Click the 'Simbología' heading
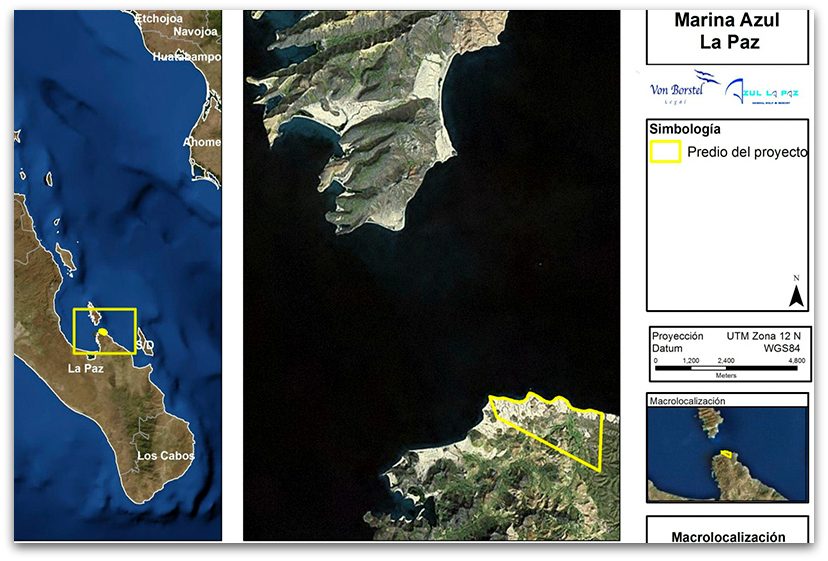The image size is (828, 561). point(685,128)
